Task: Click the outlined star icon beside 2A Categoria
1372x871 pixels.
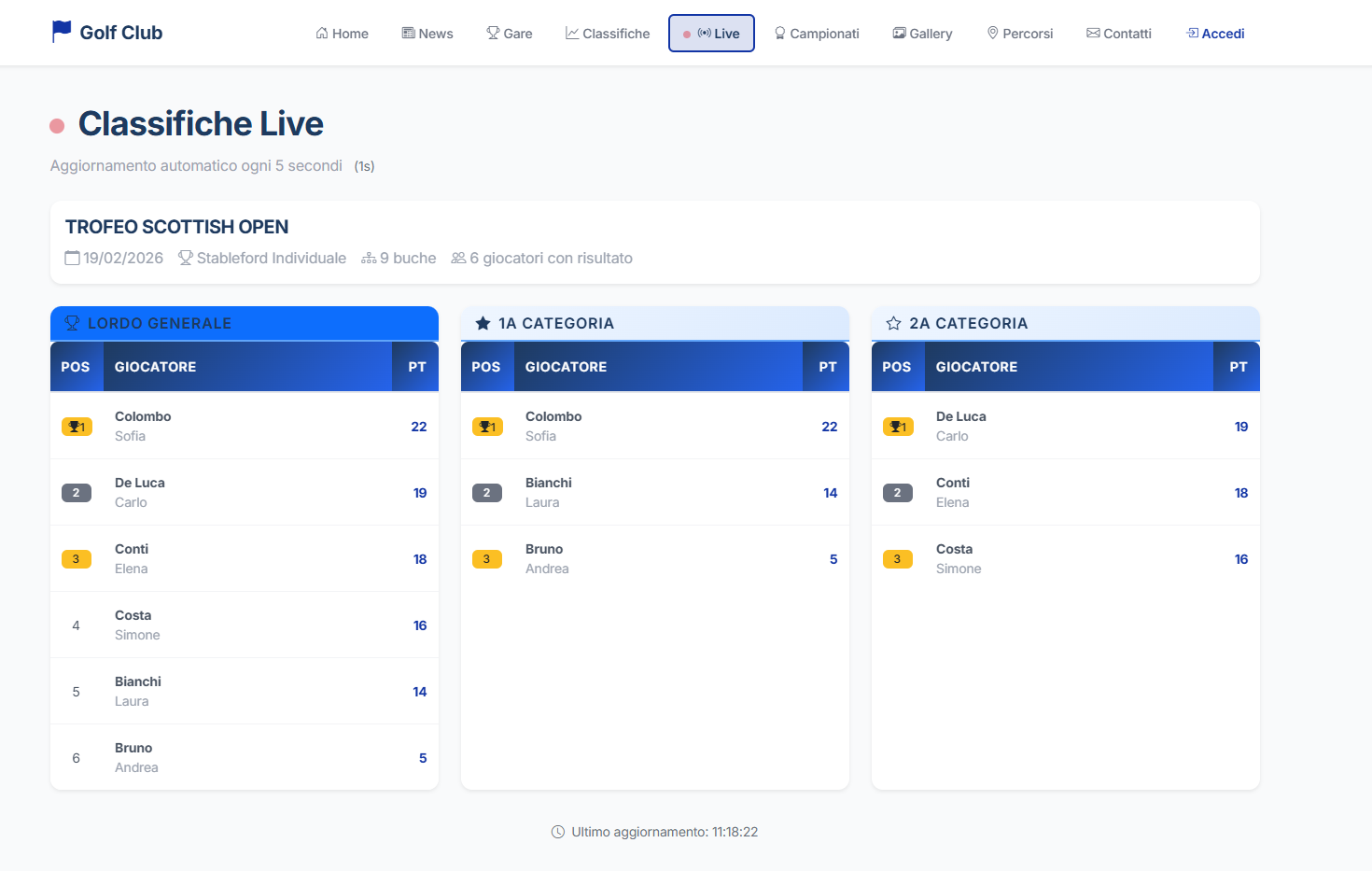Action: pos(893,323)
